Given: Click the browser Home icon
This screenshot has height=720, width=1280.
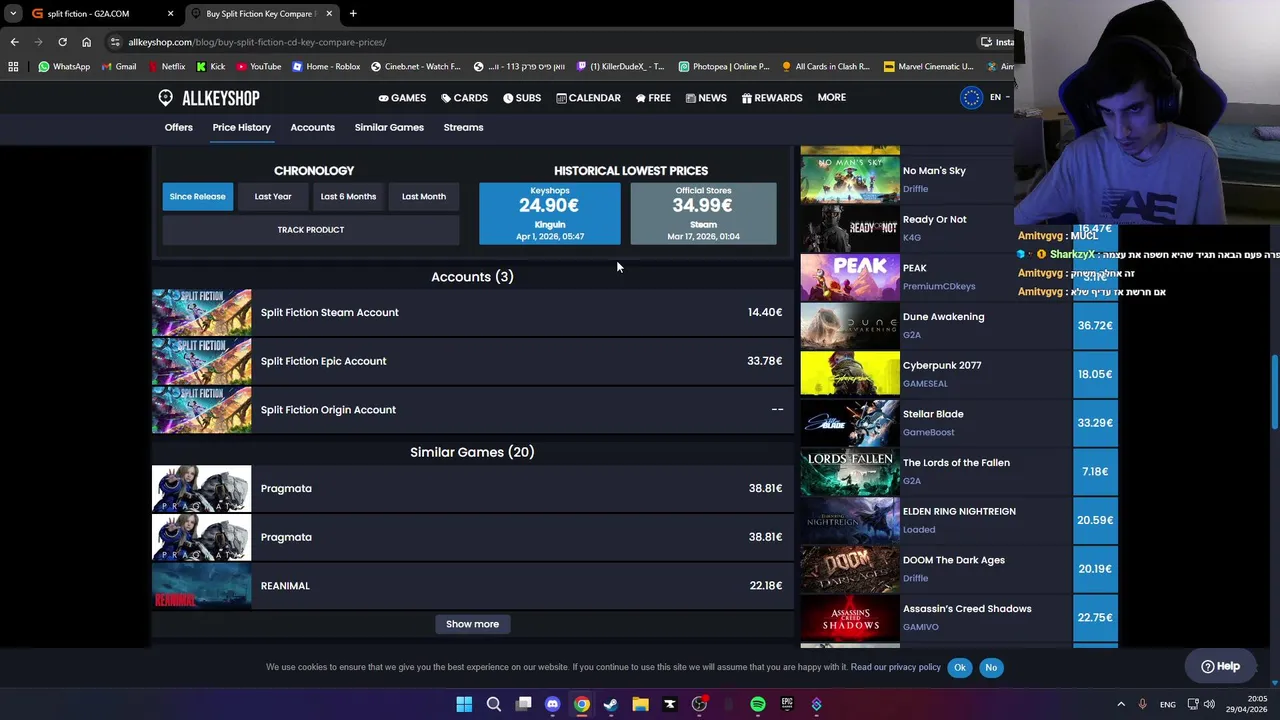Looking at the screenshot, I should [86, 42].
